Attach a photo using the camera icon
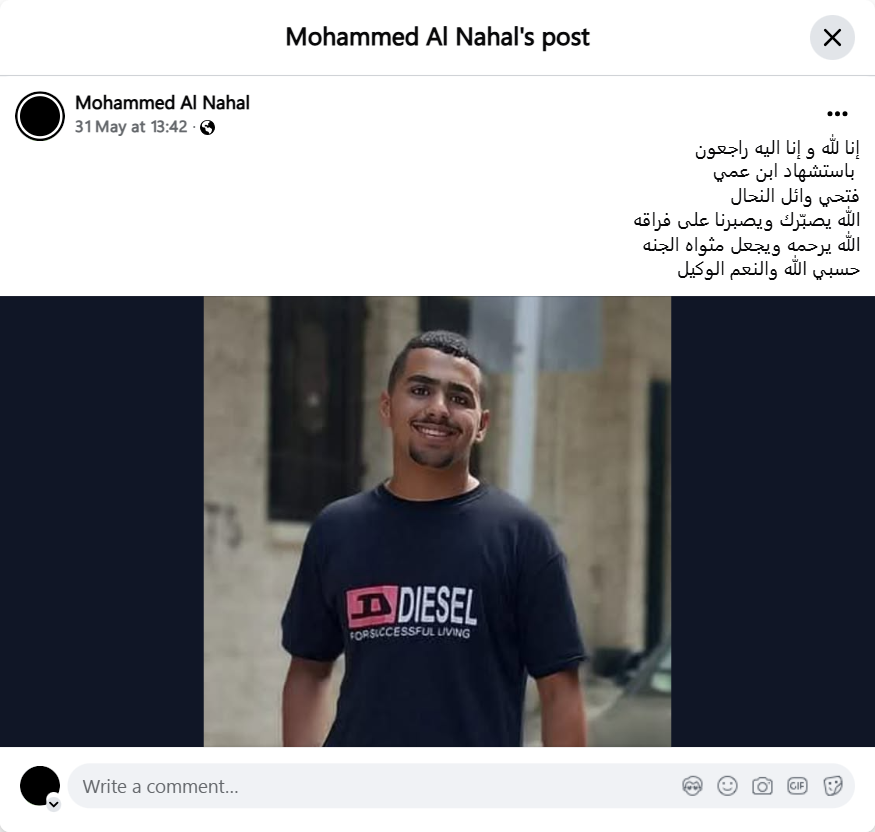Screen dimensions: 875x832 [x=762, y=786]
